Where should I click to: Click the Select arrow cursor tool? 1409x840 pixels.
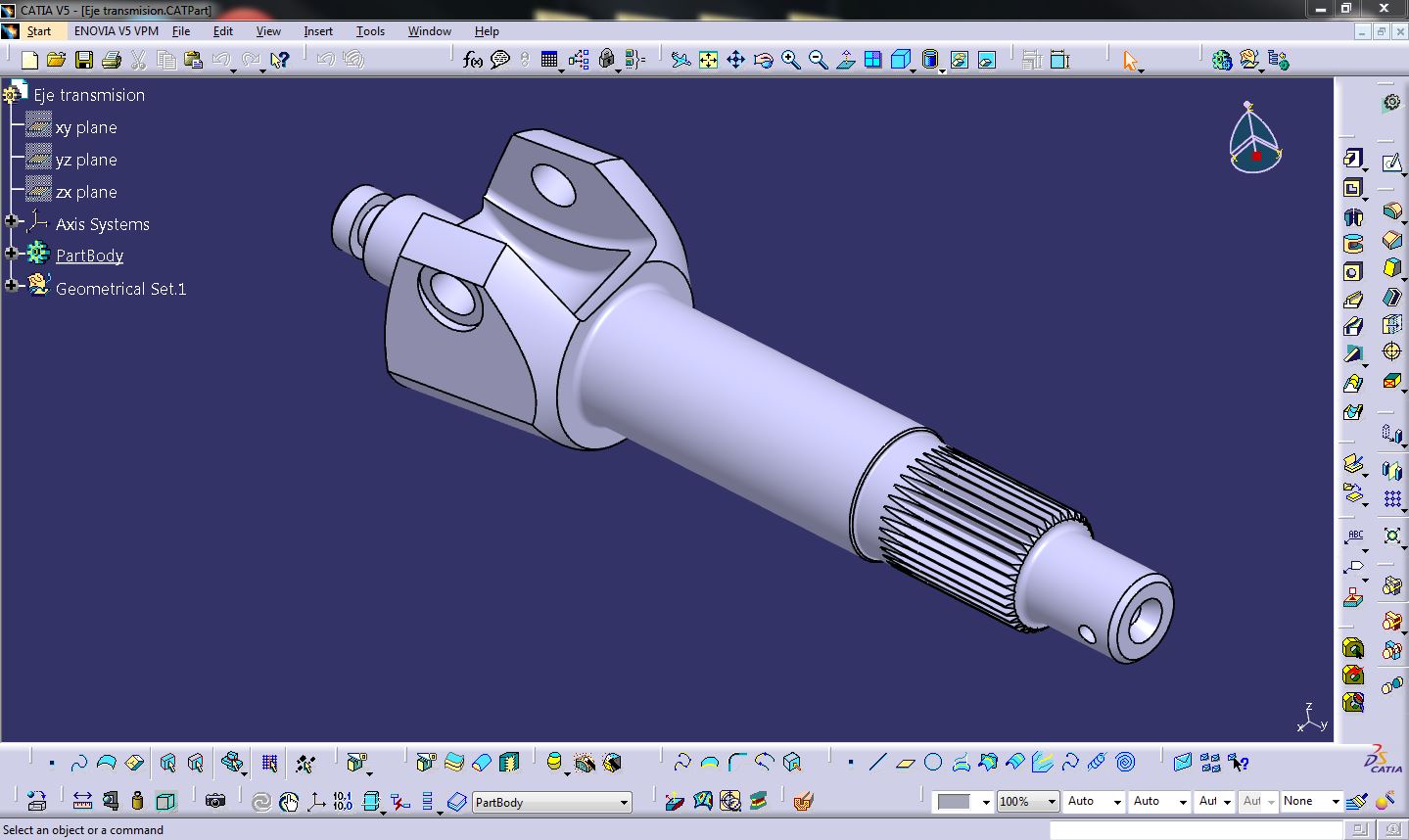point(1131,61)
